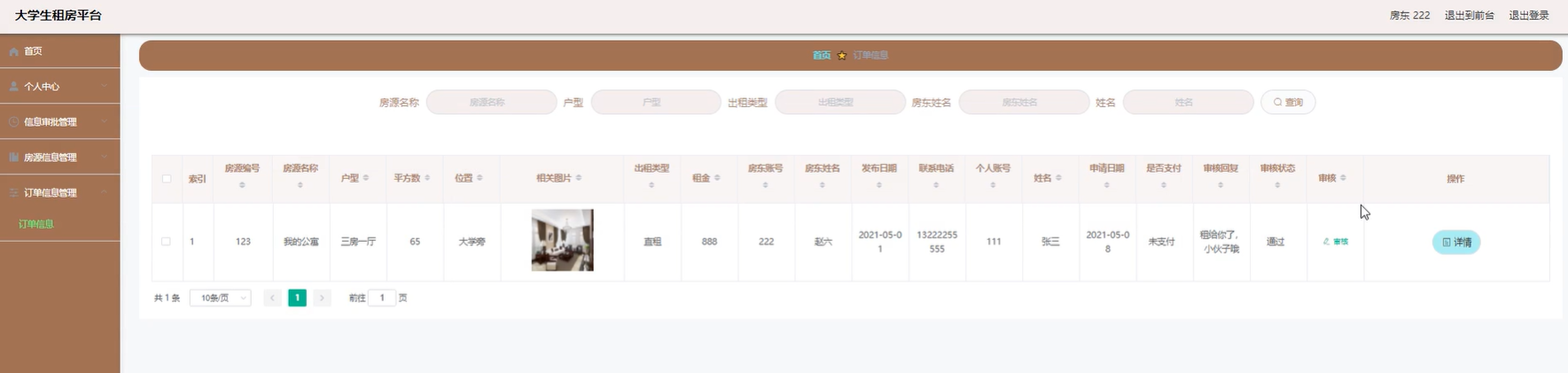The height and width of the screenshot is (373, 1568).
Task: Go to the previous page arrow
Action: [x=272, y=298]
